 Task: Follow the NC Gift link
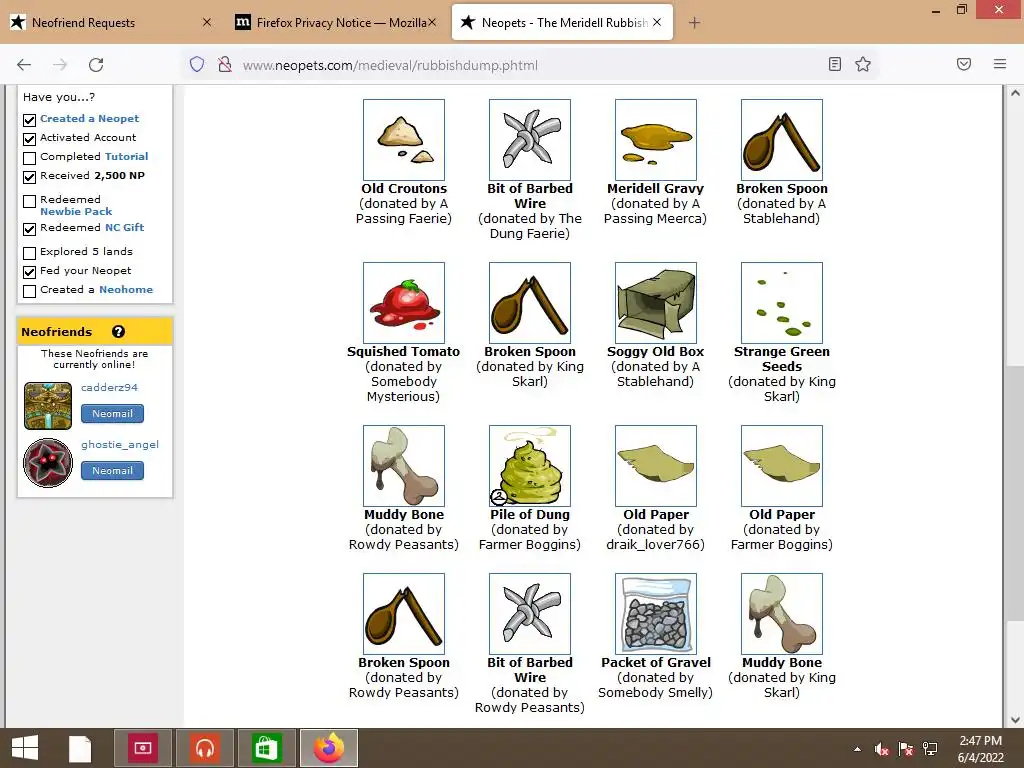125,227
